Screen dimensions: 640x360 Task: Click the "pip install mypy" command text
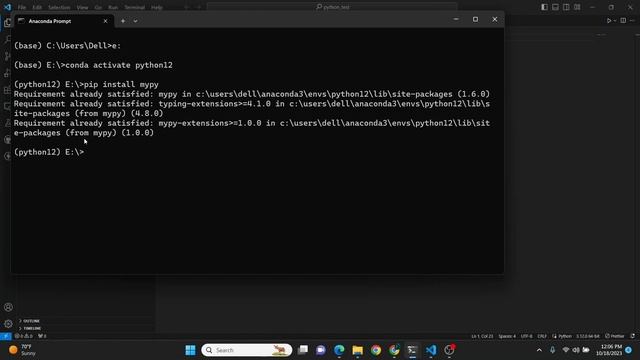click(x=121, y=84)
